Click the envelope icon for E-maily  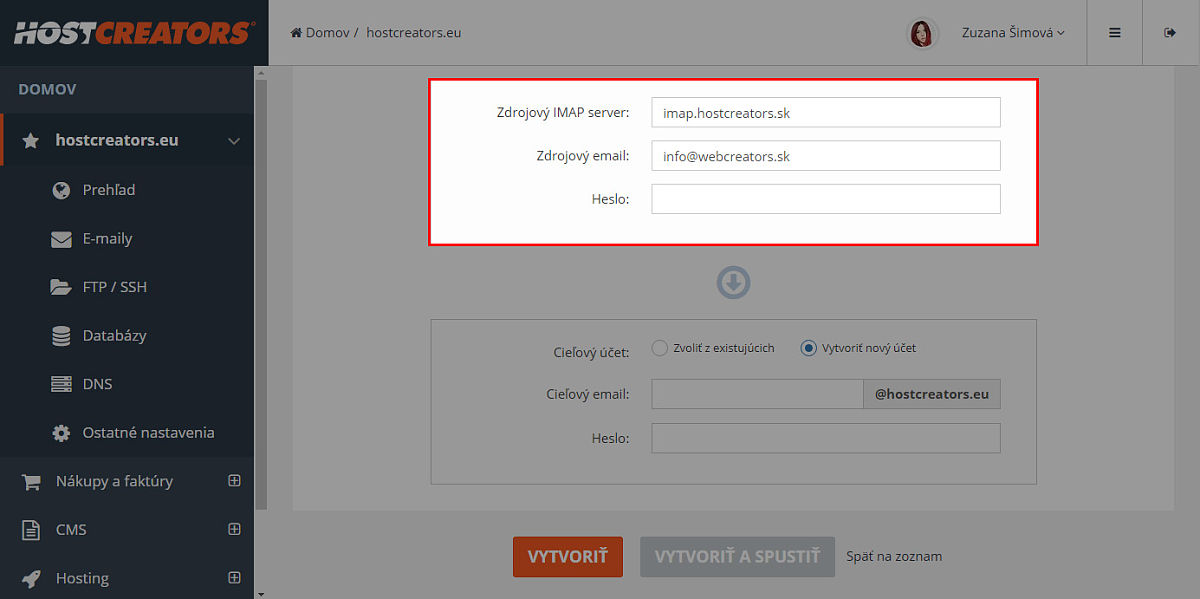point(61,239)
